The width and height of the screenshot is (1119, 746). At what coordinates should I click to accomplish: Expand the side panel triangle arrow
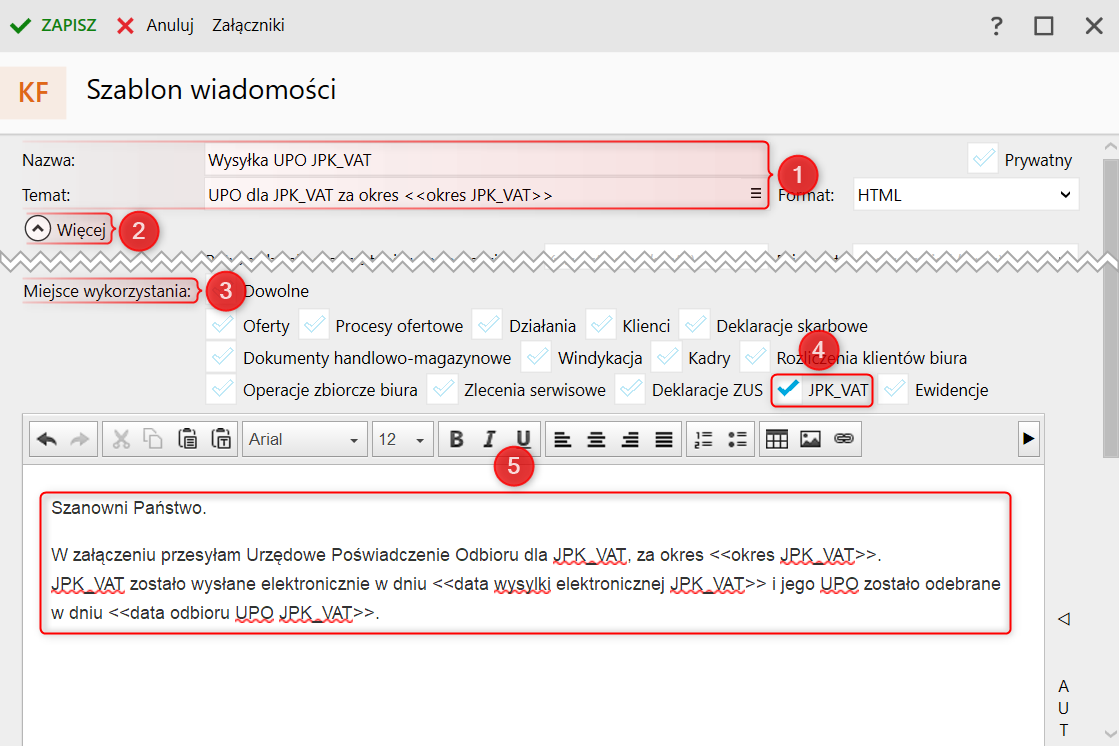coord(1064,618)
